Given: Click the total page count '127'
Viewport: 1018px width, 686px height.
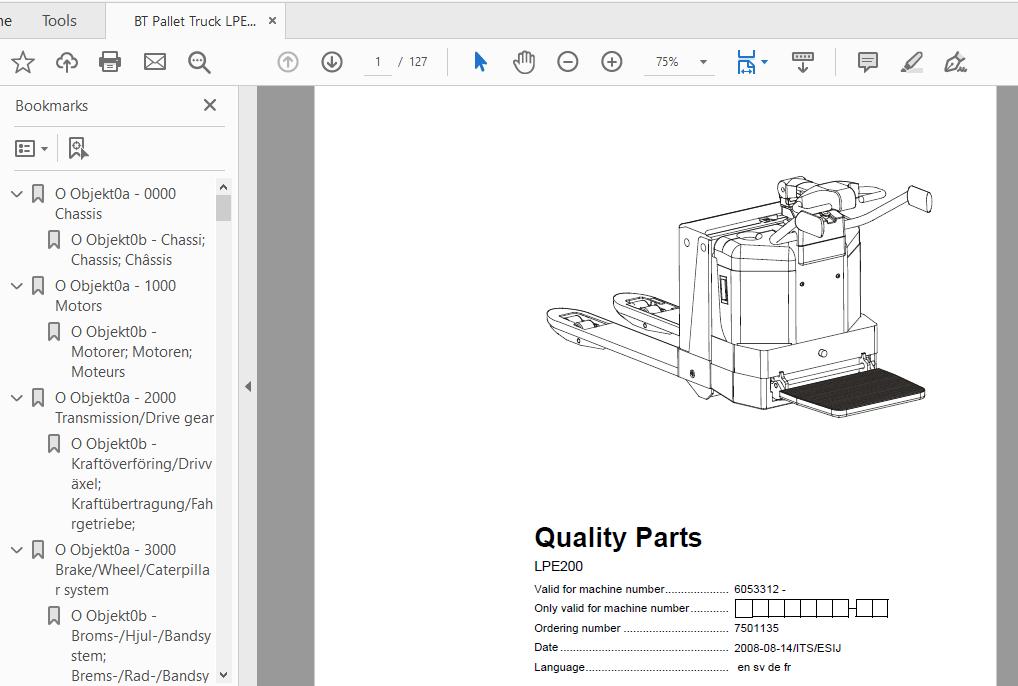Looking at the screenshot, I should tap(418, 62).
